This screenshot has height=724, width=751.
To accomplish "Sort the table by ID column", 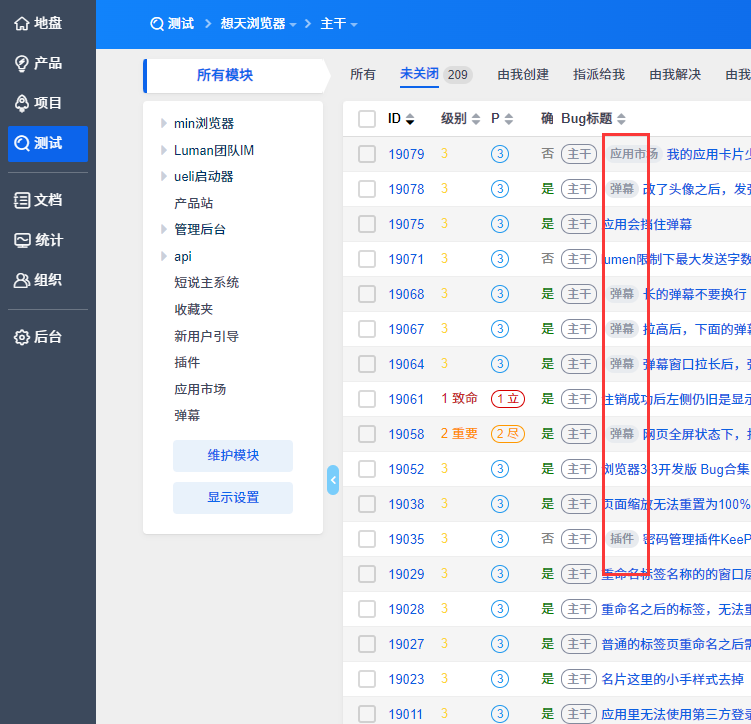I will (401, 119).
